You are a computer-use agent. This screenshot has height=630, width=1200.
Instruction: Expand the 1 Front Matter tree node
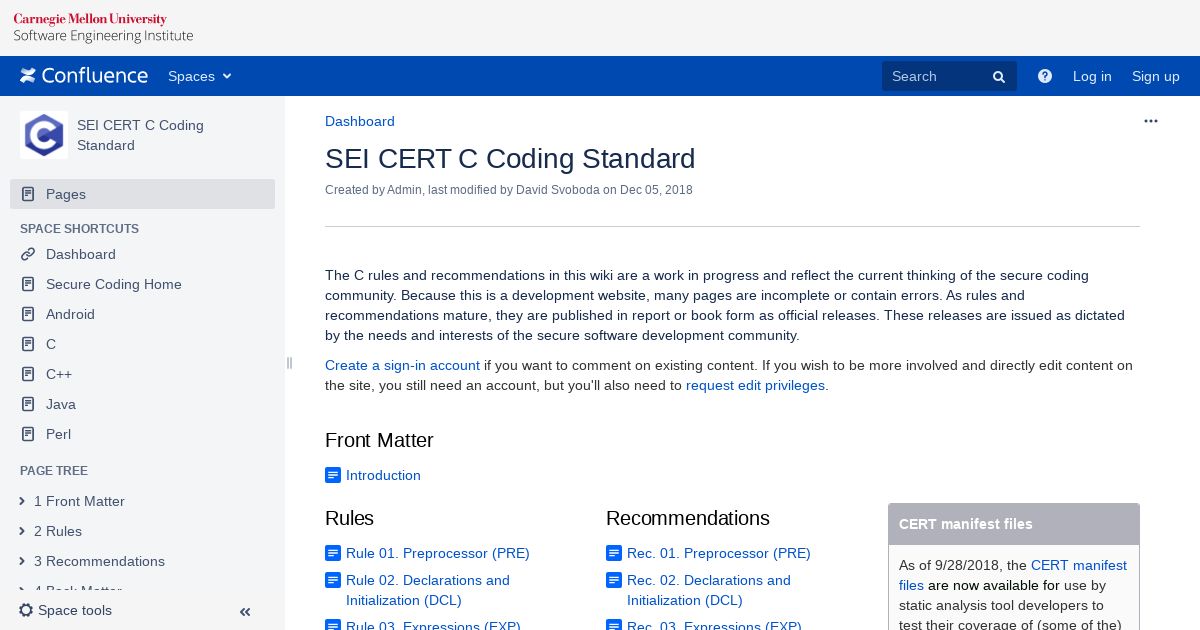pyautogui.click(x=23, y=501)
